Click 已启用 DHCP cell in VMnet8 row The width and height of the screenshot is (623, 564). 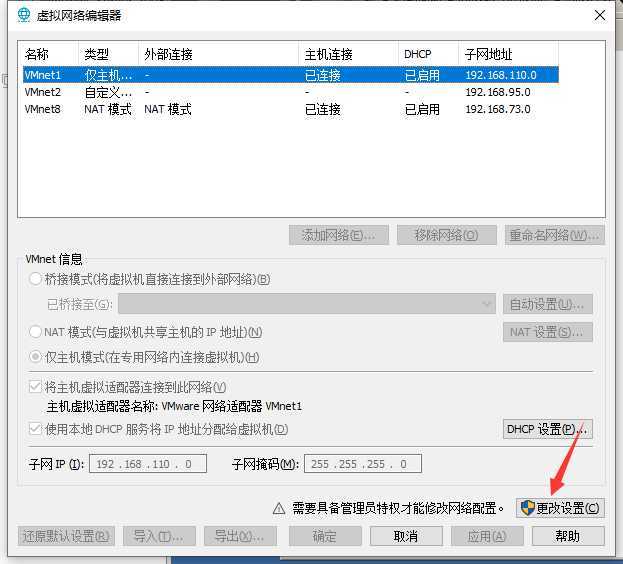click(422, 109)
